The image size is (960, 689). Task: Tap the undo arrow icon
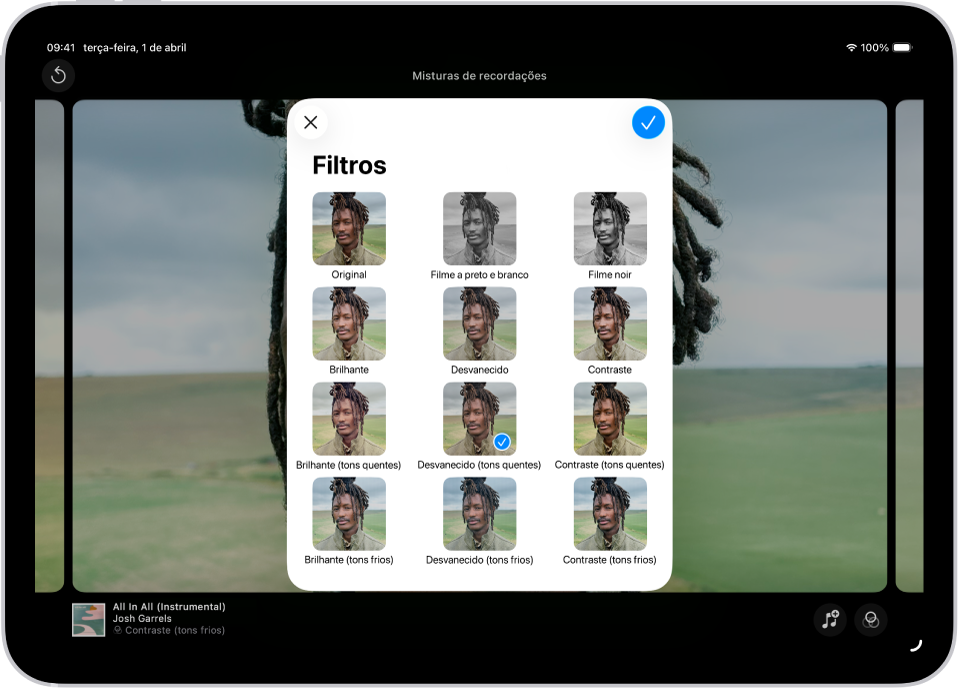(x=58, y=75)
